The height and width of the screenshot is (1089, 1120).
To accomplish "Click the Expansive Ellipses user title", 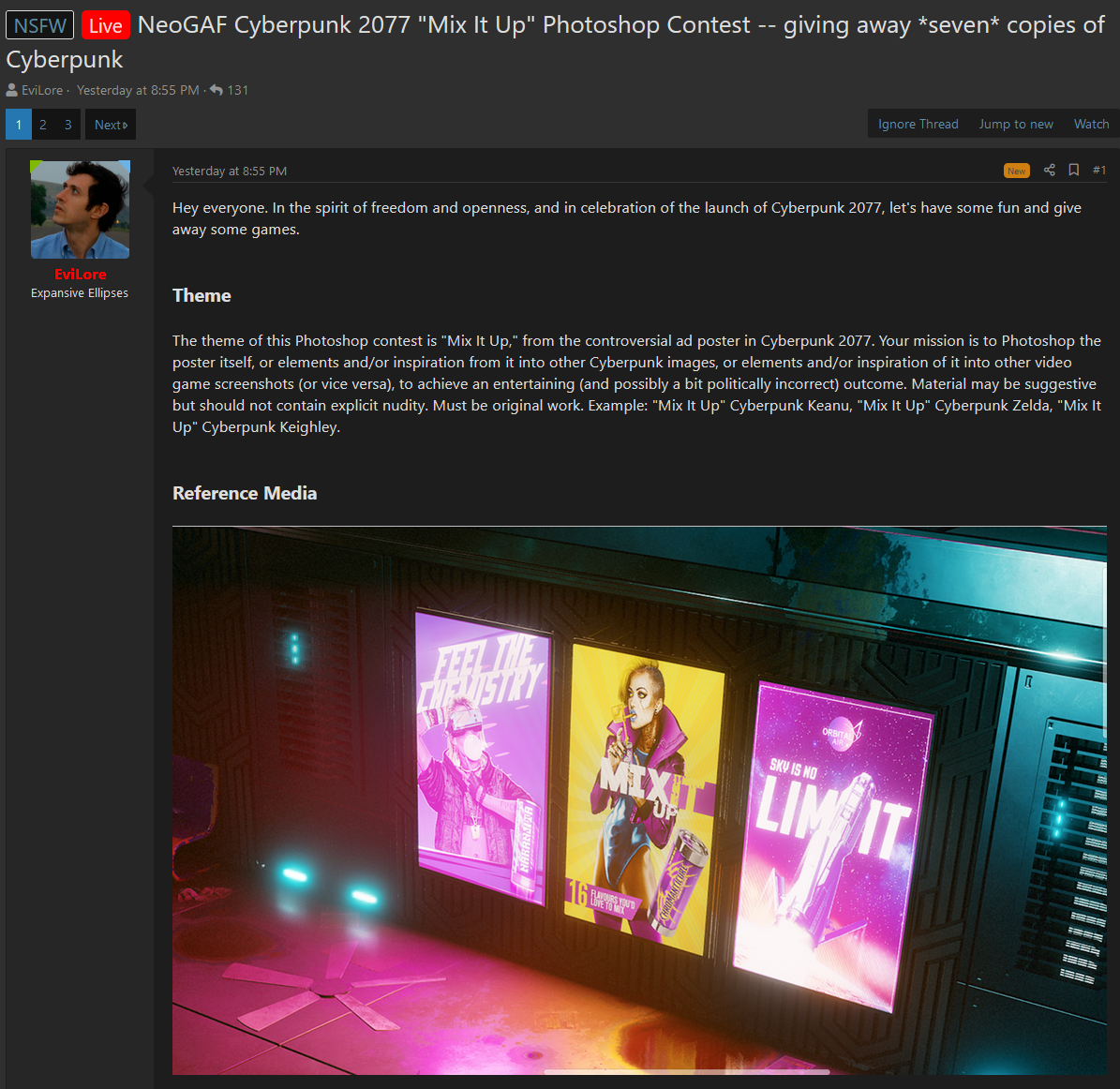I will pos(80,292).
